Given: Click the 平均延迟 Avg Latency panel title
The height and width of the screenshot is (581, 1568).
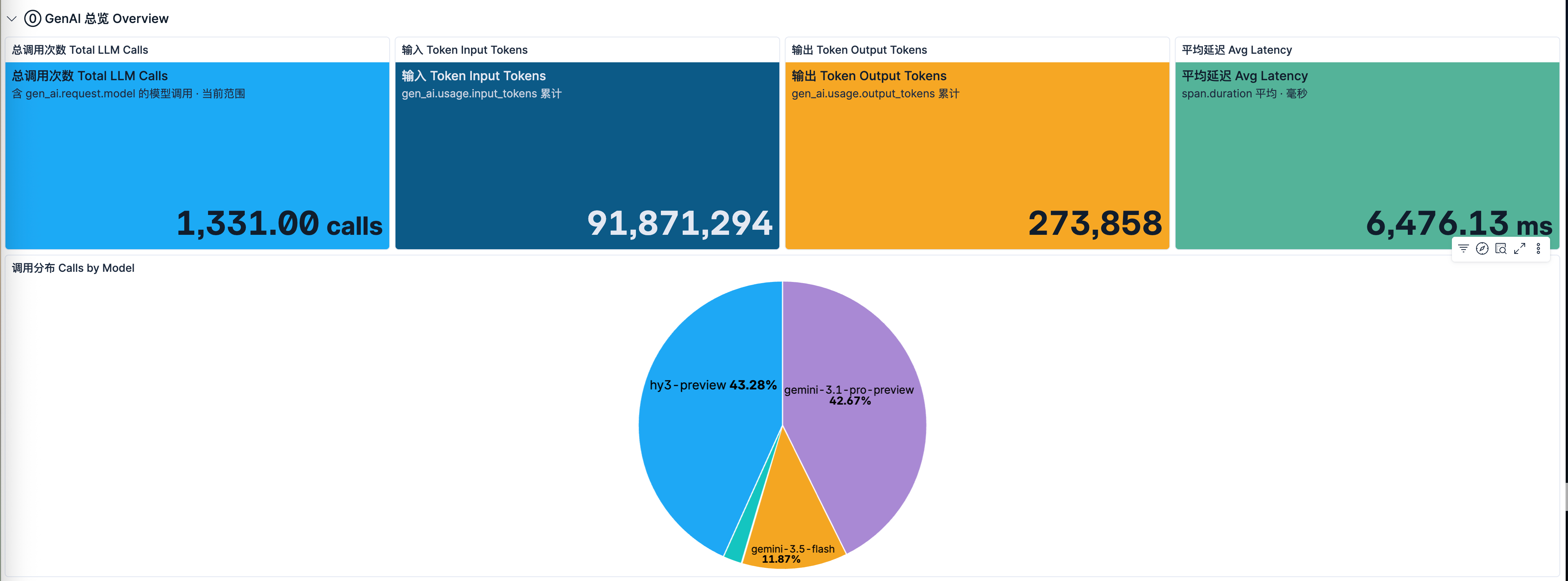Looking at the screenshot, I should pos(1236,50).
